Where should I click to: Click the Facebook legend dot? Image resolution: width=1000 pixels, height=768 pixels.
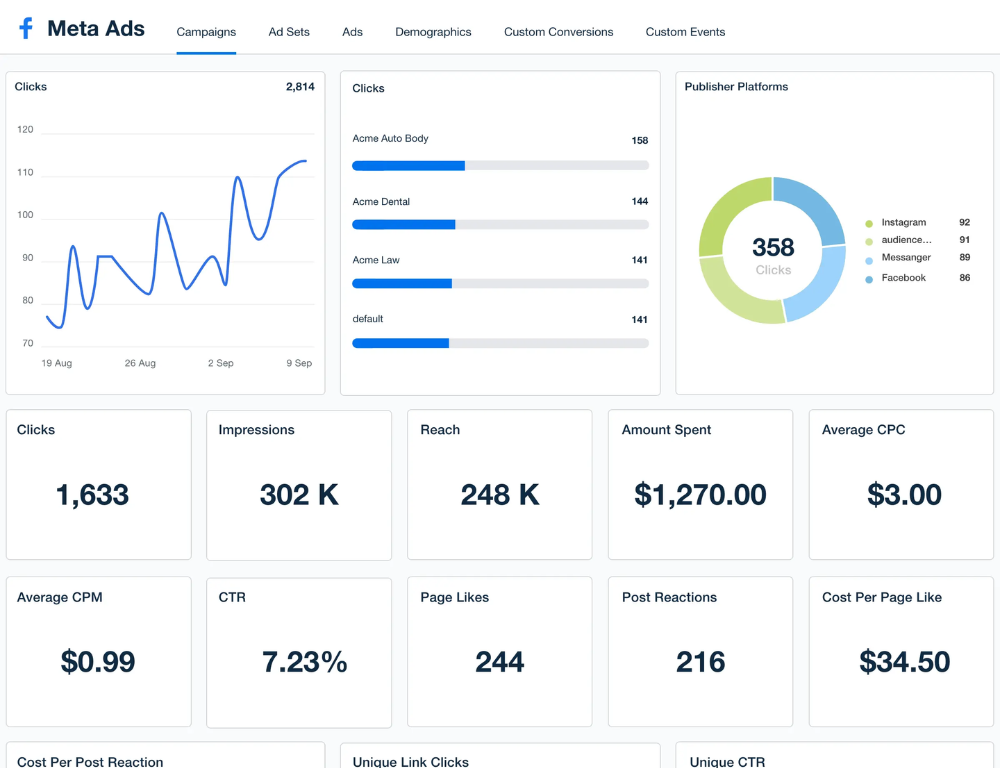tap(869, 279)
